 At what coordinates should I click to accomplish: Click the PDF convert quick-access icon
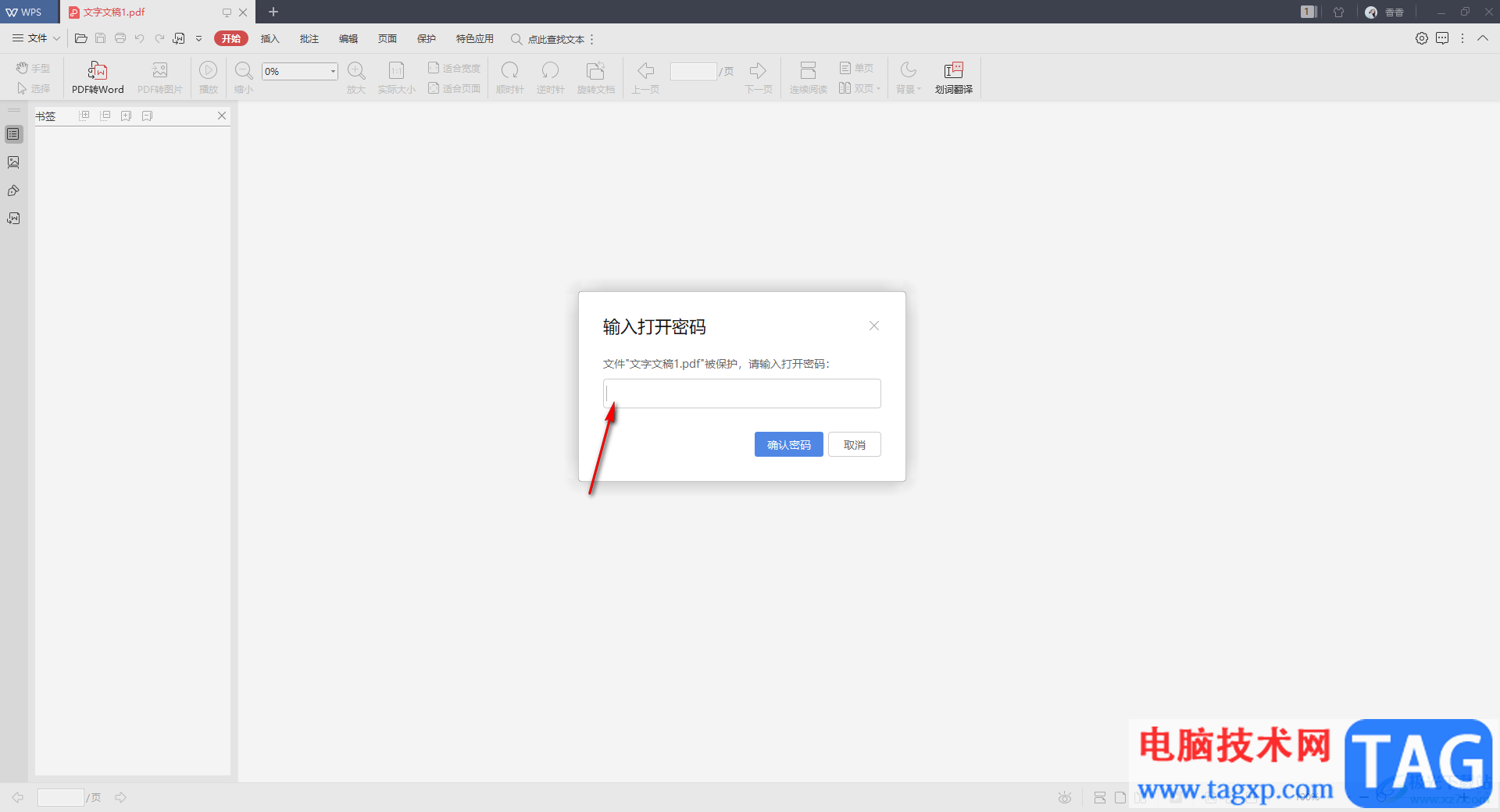pos(179,38)
